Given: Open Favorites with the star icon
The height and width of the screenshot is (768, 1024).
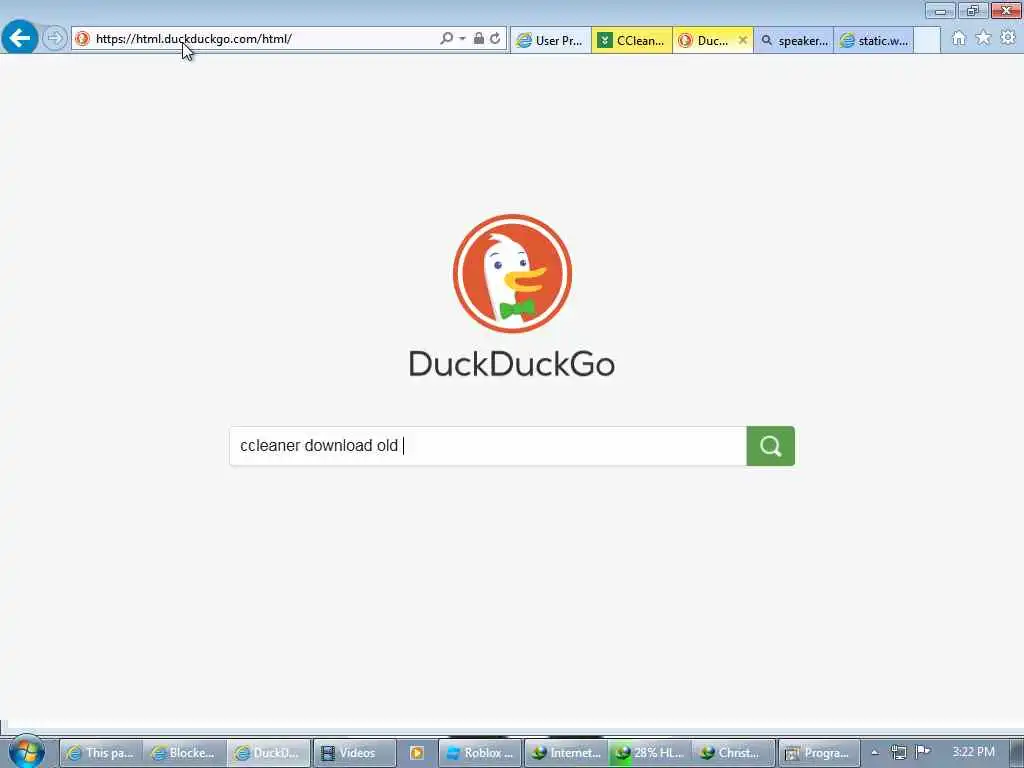Looking at the screenshot, I should pyautogui.click(x=983, y=39).
